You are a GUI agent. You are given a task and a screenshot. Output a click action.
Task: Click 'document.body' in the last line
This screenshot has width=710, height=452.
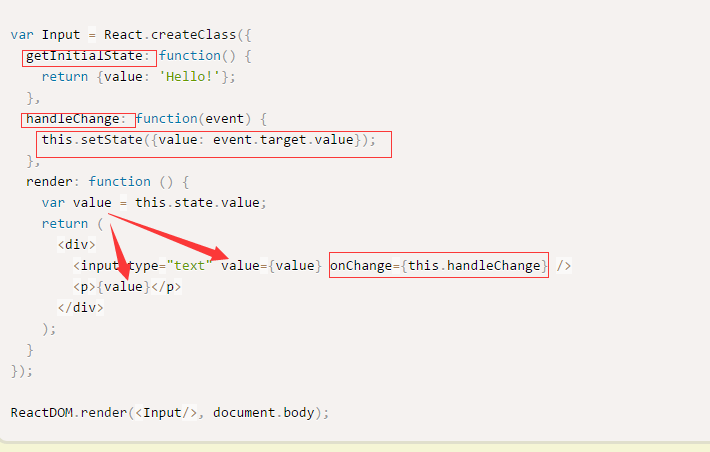[x=264, y=413]
